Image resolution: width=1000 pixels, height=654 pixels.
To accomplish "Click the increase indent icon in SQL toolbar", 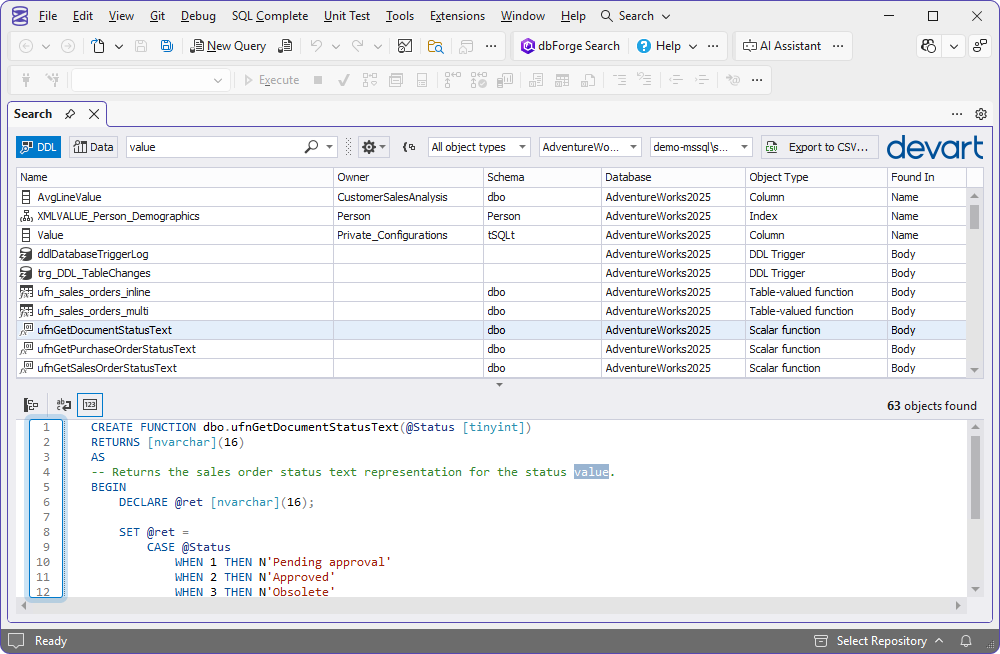I will pos(702,80).
